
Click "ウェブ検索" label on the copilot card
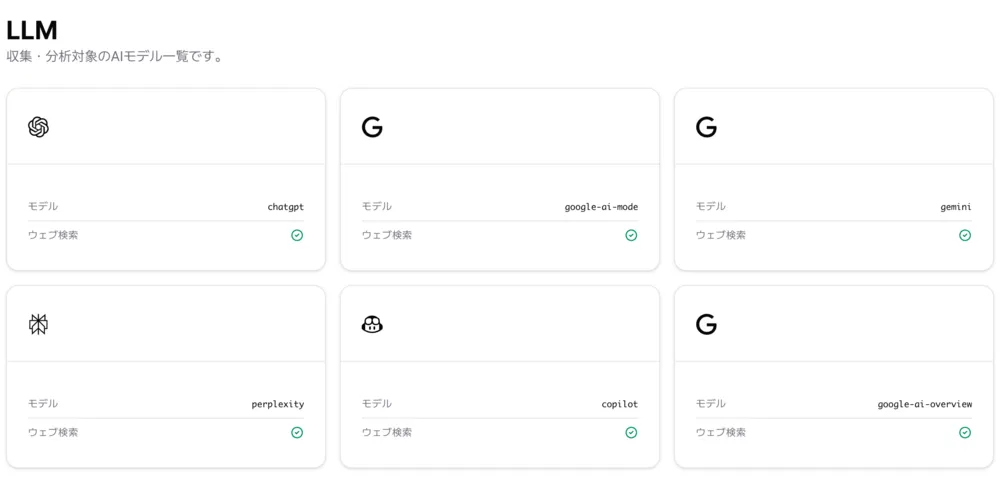click(387, 432)
